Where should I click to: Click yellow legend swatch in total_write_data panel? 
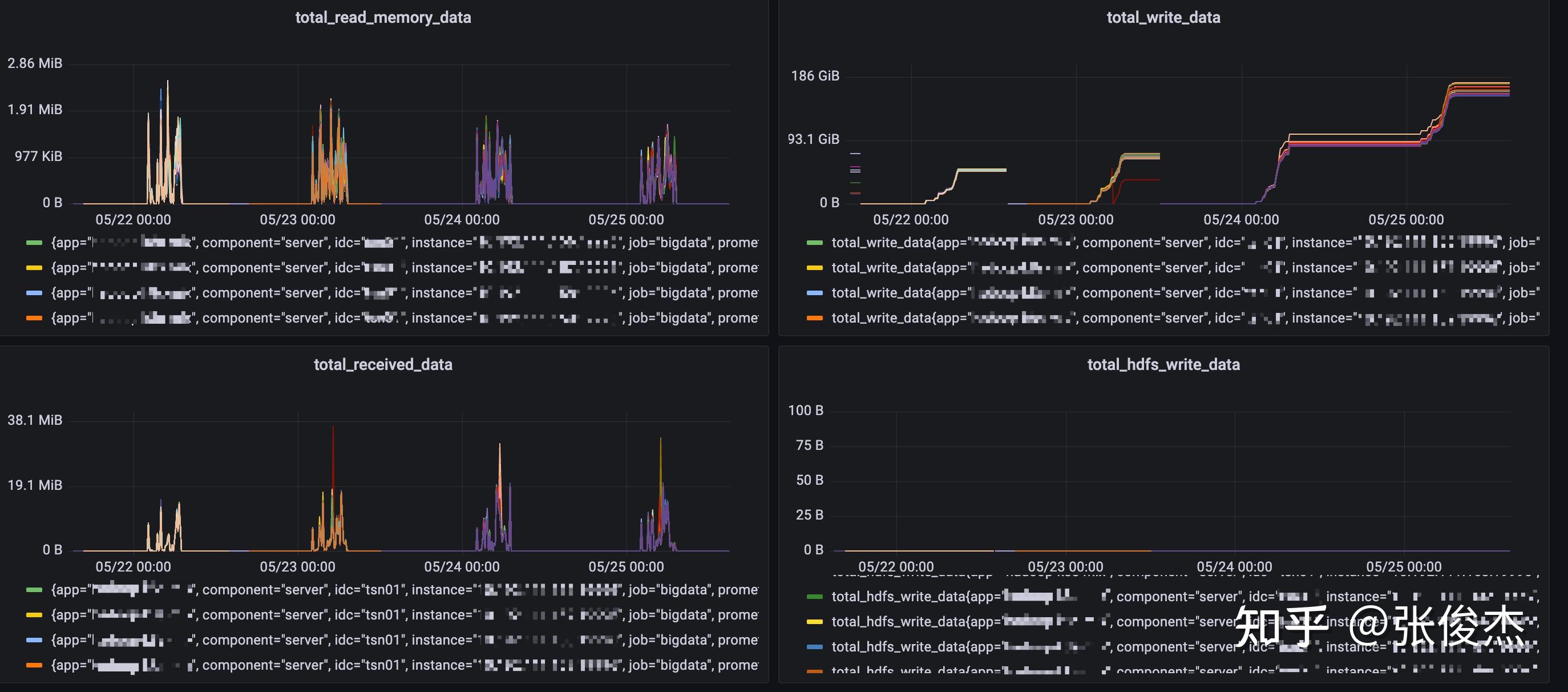click(814, 267)
